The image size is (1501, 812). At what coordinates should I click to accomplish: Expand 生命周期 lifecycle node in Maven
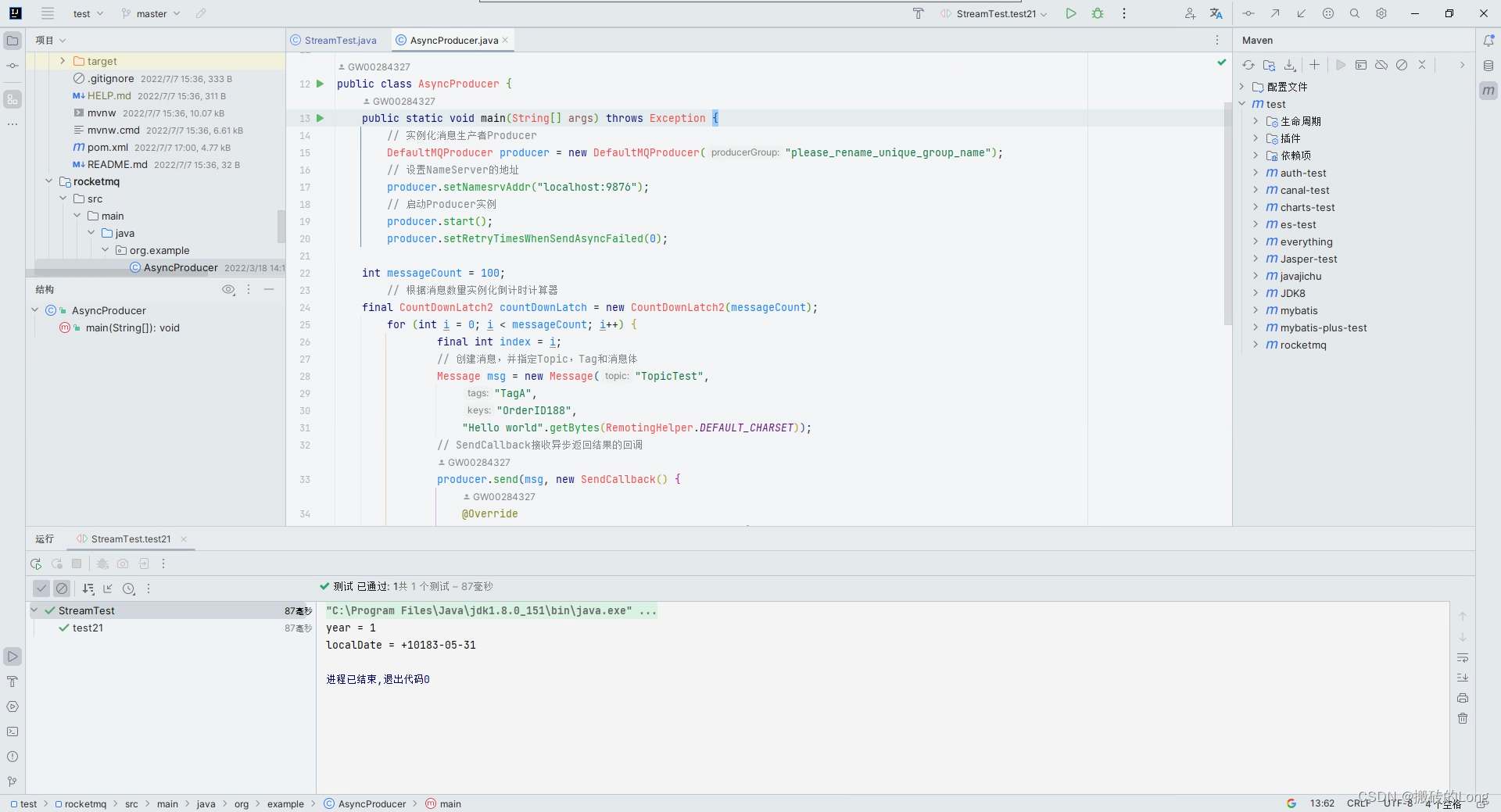1256,121
